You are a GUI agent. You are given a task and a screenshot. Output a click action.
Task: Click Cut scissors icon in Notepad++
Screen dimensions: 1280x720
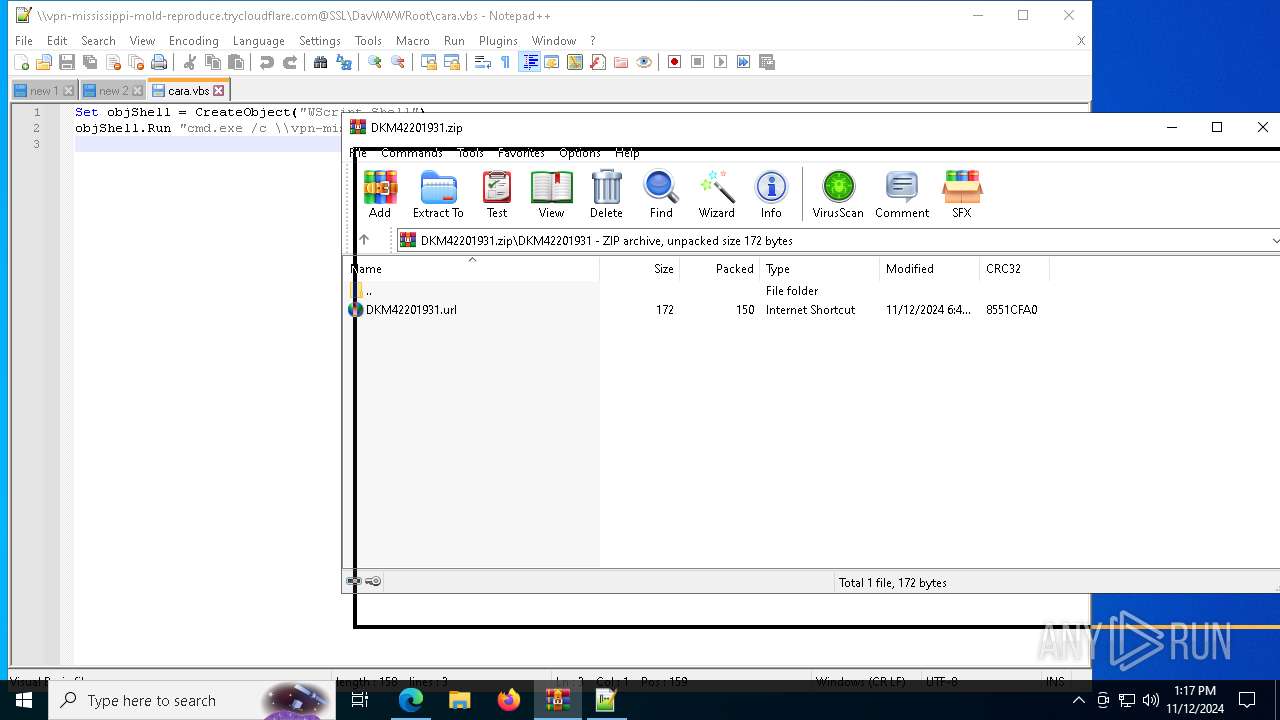click(190, 62)
